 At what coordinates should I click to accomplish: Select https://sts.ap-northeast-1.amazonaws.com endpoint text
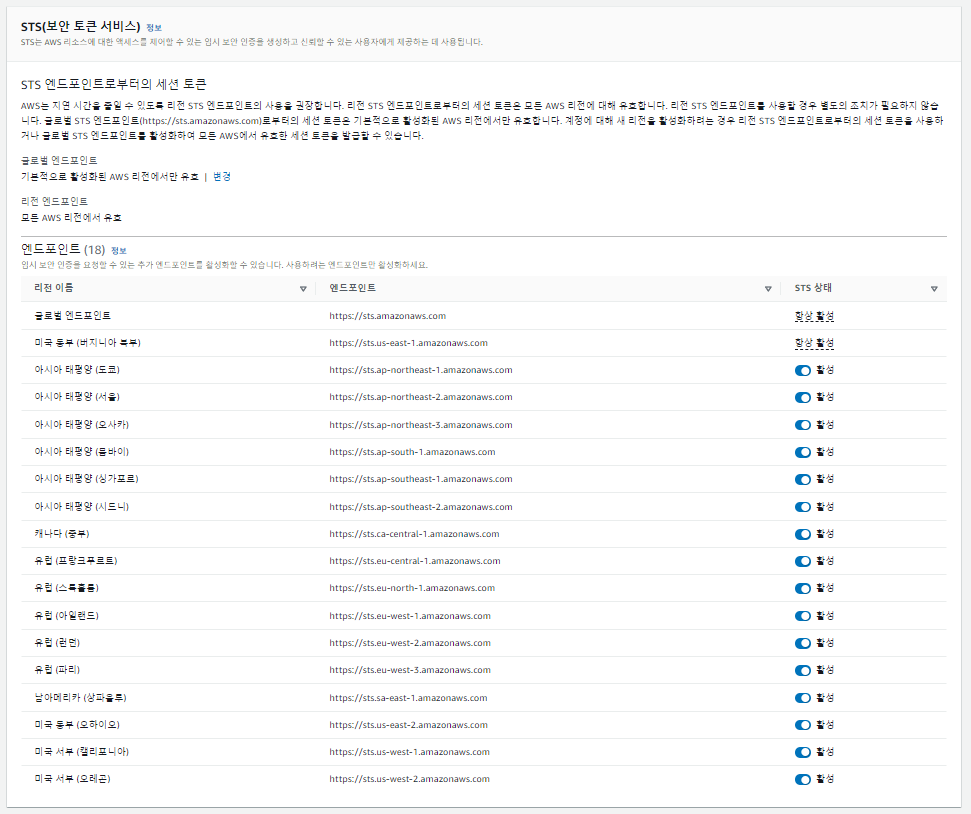[421, 370]
